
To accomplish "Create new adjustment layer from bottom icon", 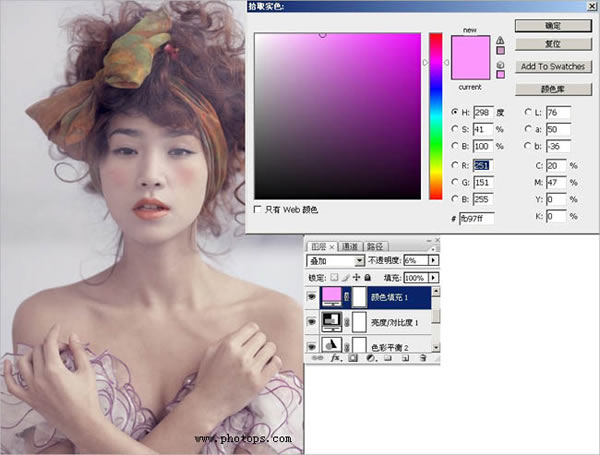I will tap(370, 356).
